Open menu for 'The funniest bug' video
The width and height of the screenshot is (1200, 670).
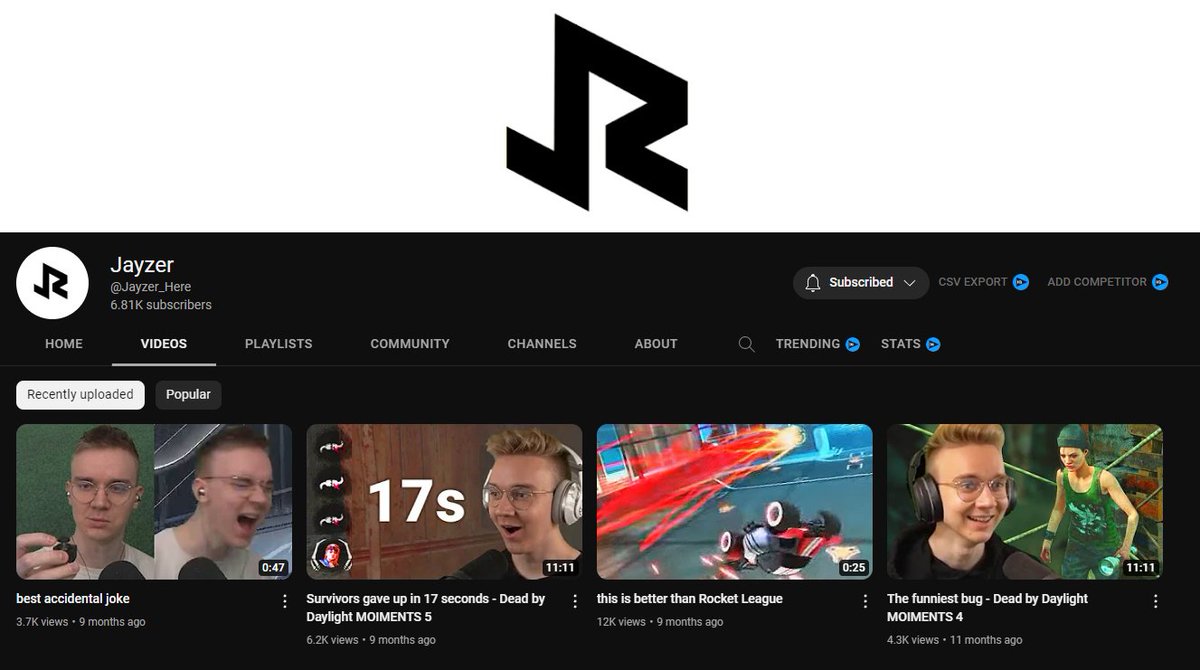[1155, 601]
